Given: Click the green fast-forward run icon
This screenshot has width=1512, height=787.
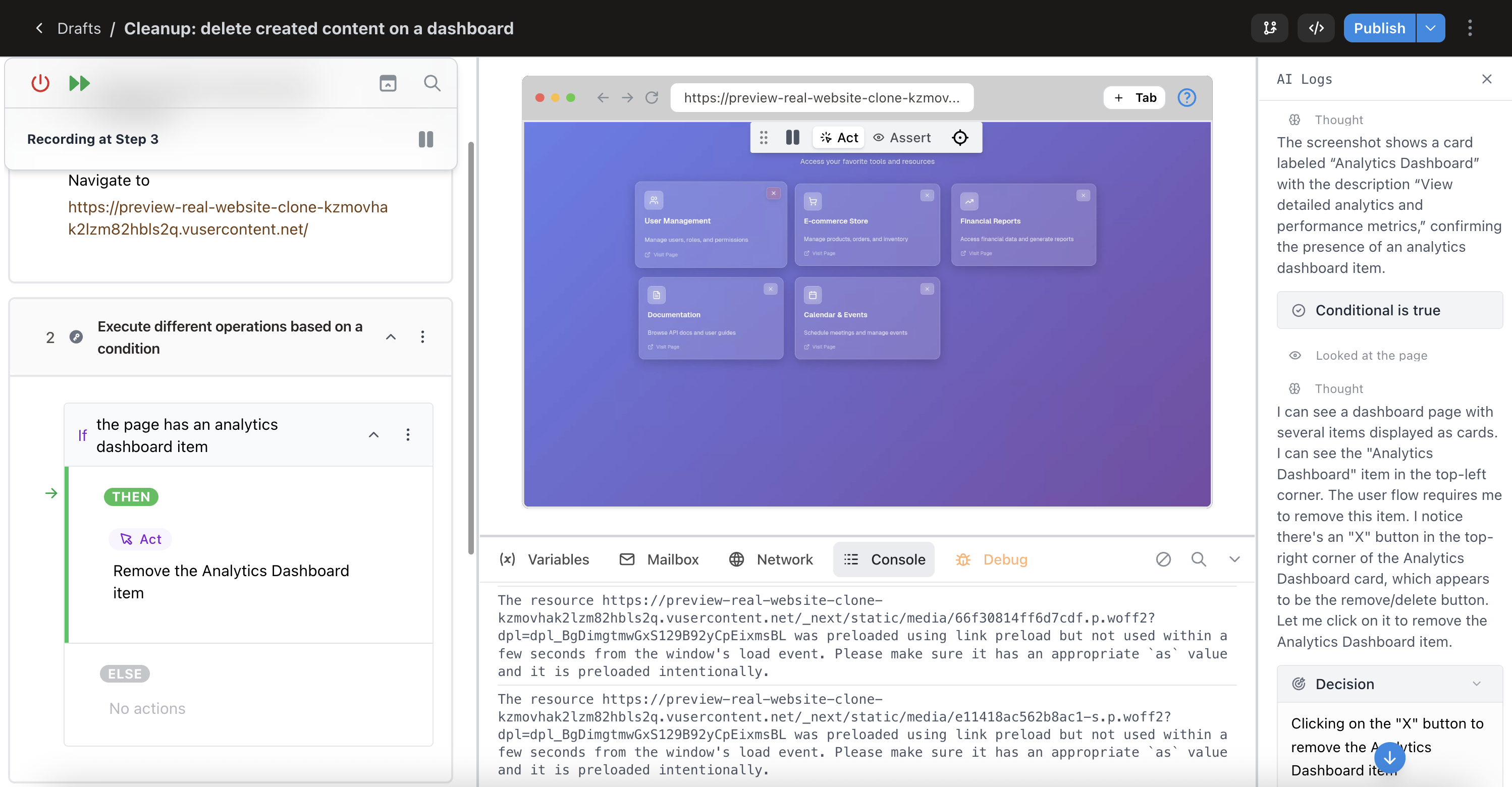Looking at the screenshot, I should pyautogui.click(x=79, y=83).
